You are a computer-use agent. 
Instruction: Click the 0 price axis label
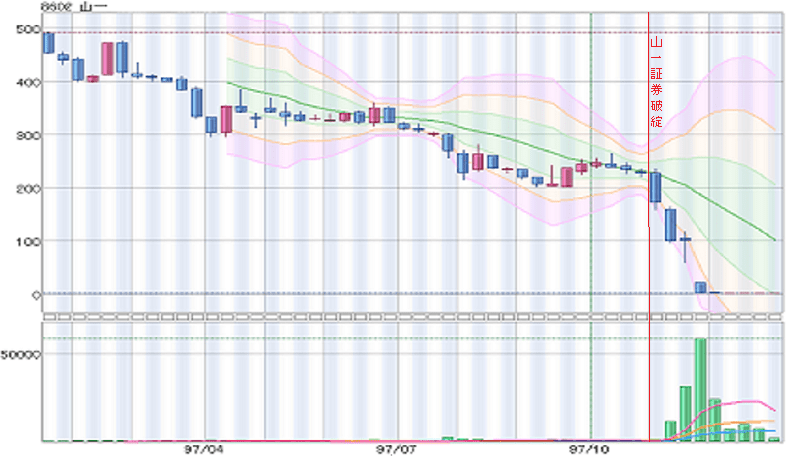[x=35, y=294]
